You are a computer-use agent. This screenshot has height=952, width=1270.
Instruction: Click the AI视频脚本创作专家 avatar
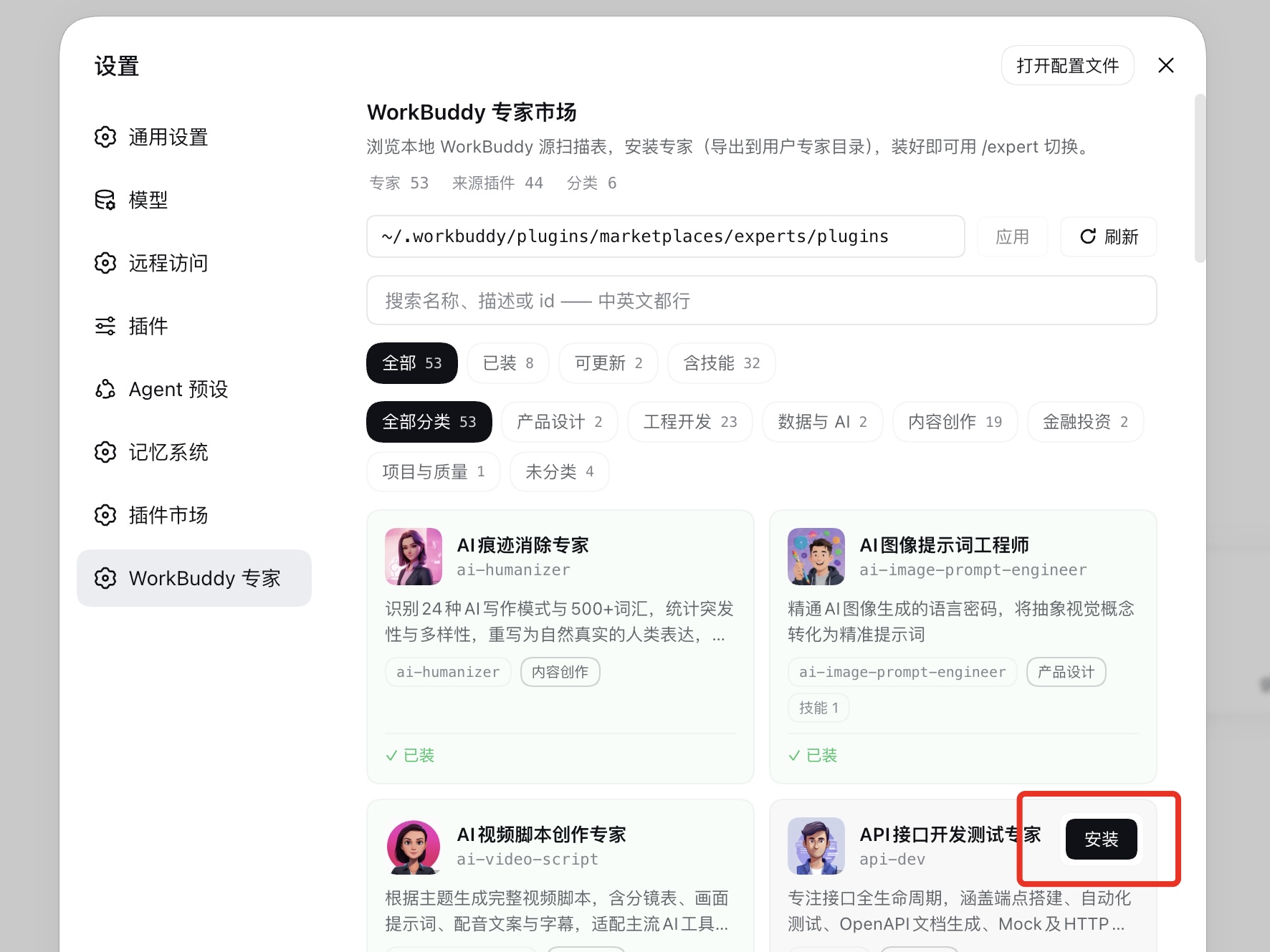point(414,846)
